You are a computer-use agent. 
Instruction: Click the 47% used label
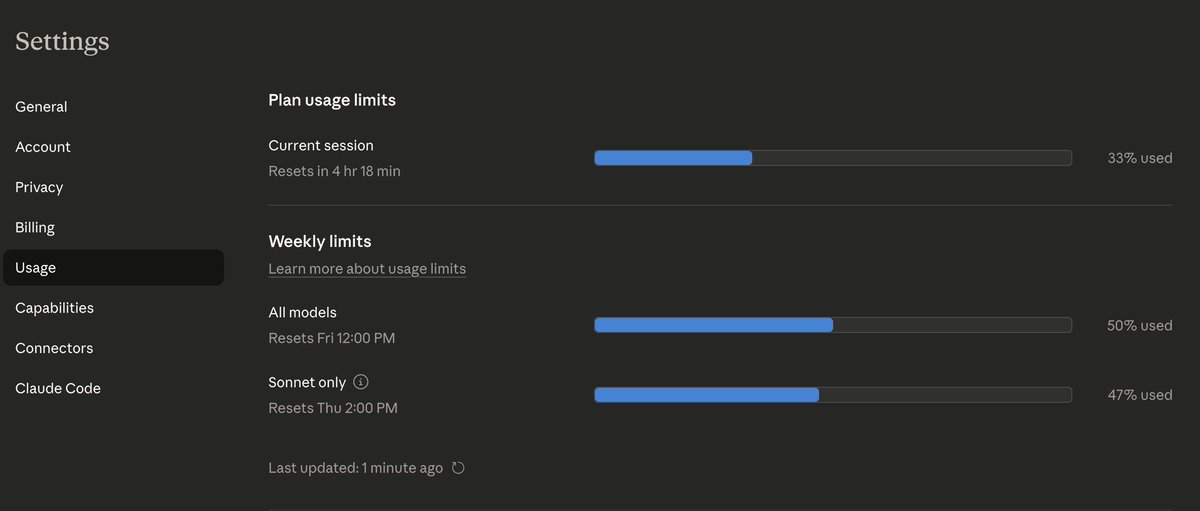(1139, 395)
